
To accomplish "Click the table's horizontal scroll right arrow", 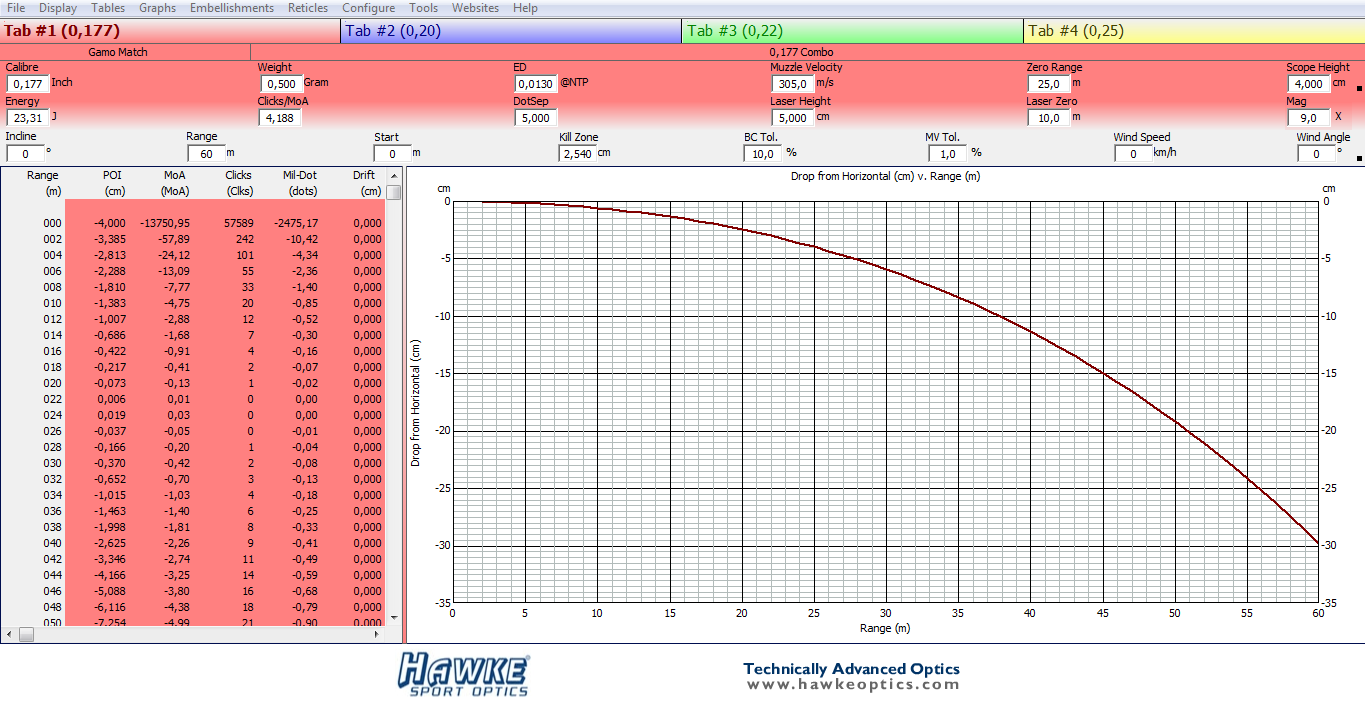I will coord(394,634).
